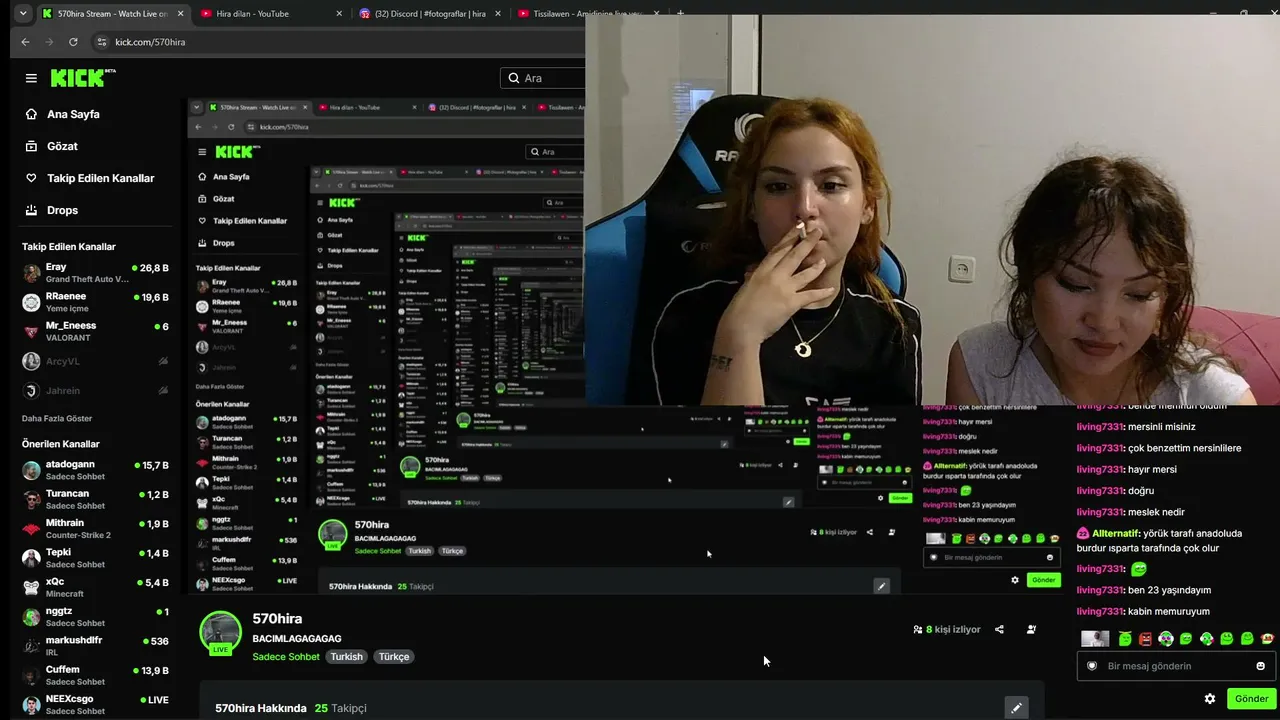The height and width of the screenshot is (720, 1280).
Task: Click the xQc channel avatar in left sidebar
Action: click(x=31, y=587)
